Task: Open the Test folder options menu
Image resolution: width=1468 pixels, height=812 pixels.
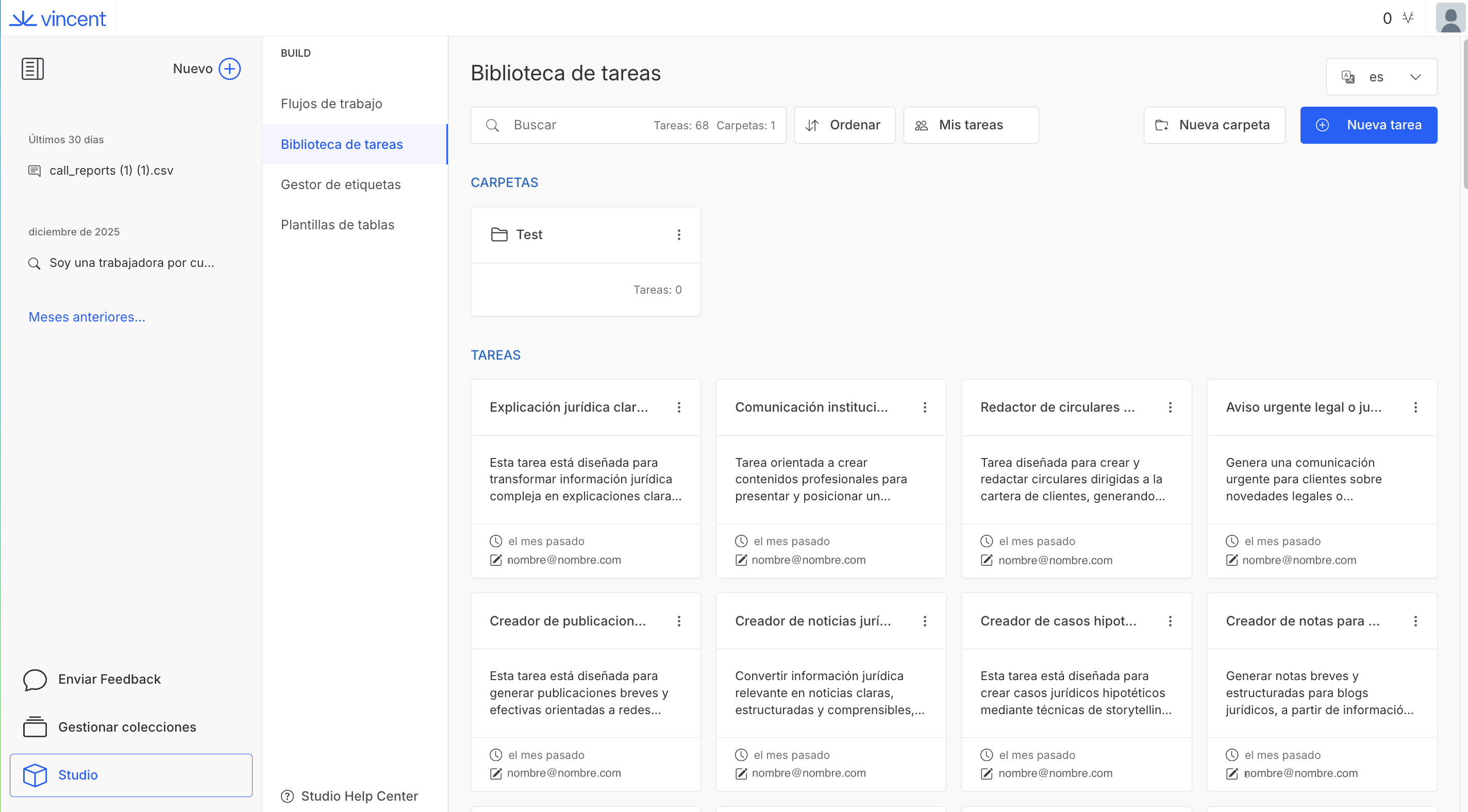Action: (679, 234)
